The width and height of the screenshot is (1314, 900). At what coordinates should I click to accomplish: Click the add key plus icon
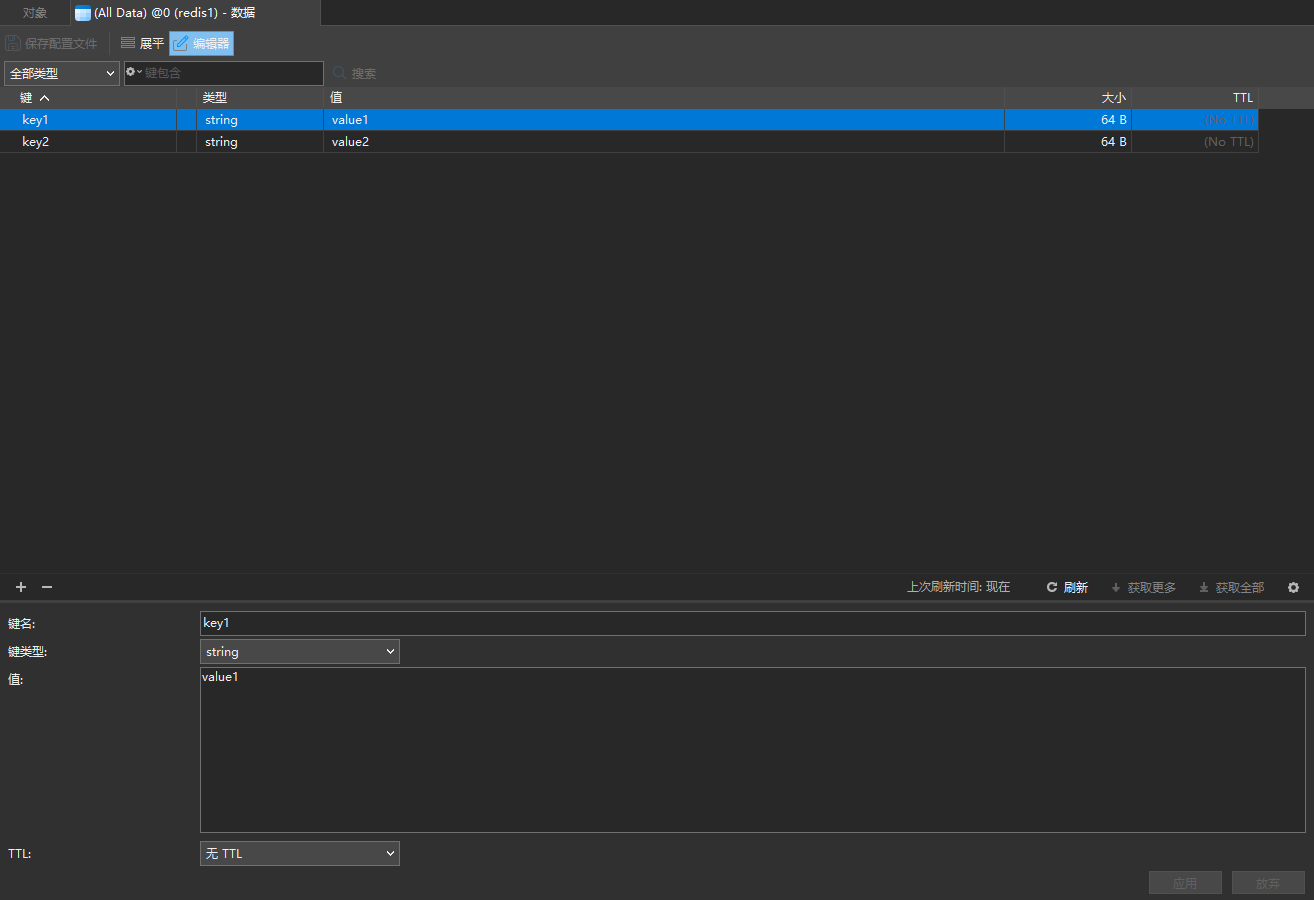click(x=21, y=587)
